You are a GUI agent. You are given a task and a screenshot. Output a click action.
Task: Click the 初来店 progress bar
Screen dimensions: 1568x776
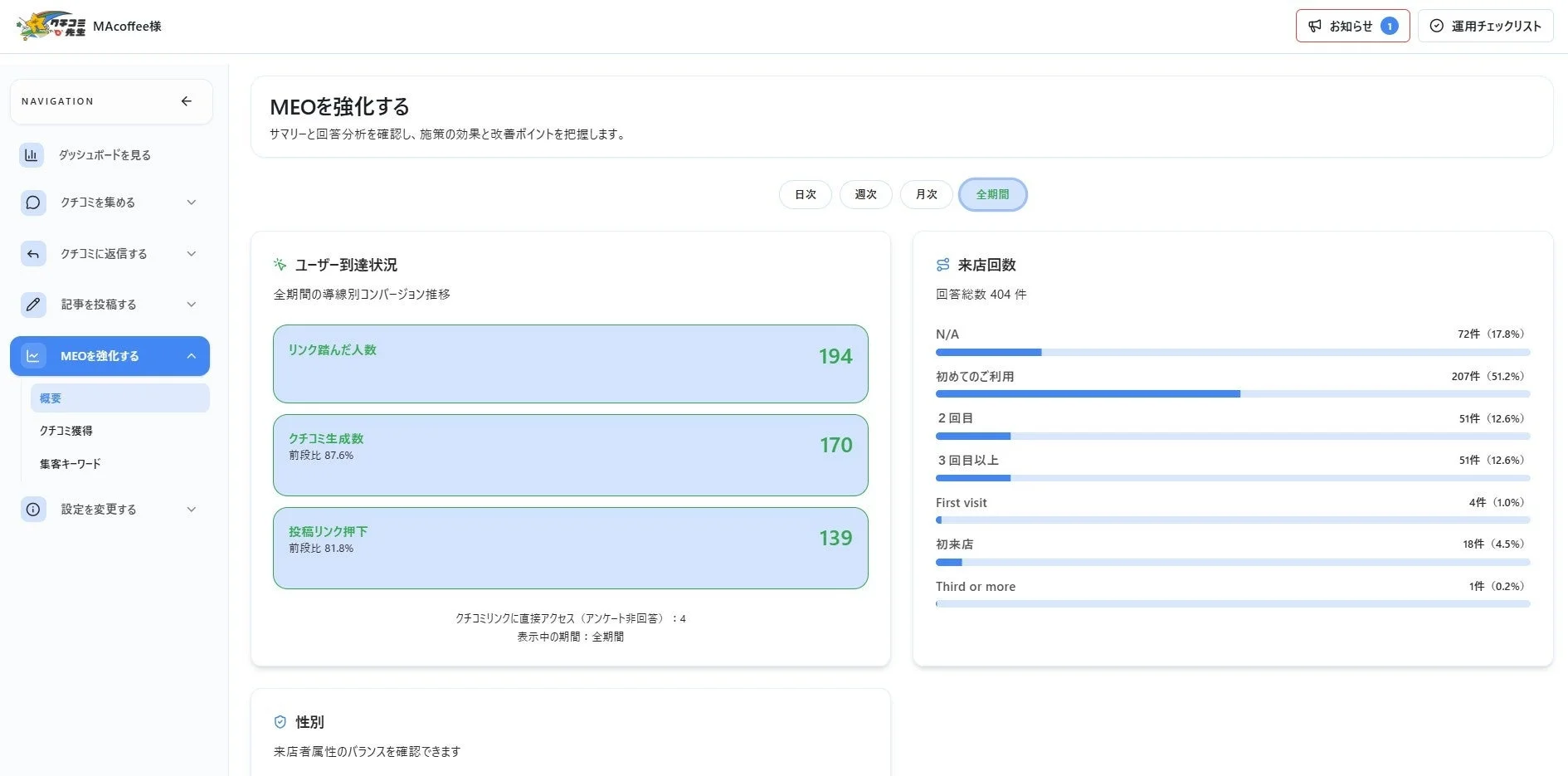pyautogui.click(x=1233, y=563)
